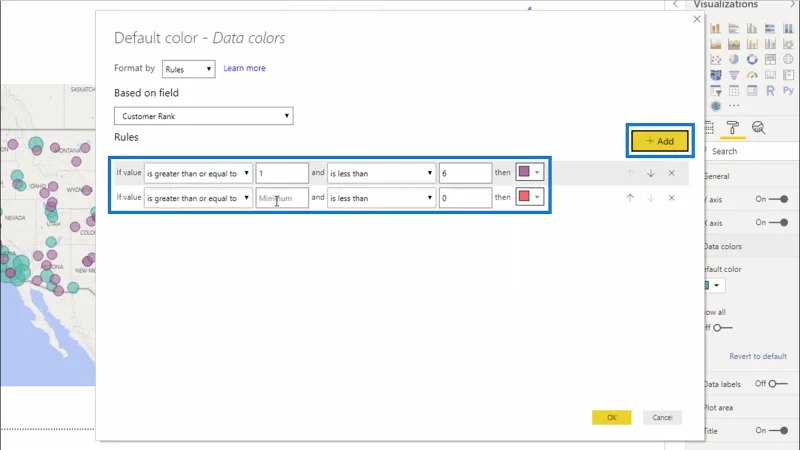Toggle the X axis switch
Image resolution: width=800 pixels, height=450 pixels.
pos(779,222)
